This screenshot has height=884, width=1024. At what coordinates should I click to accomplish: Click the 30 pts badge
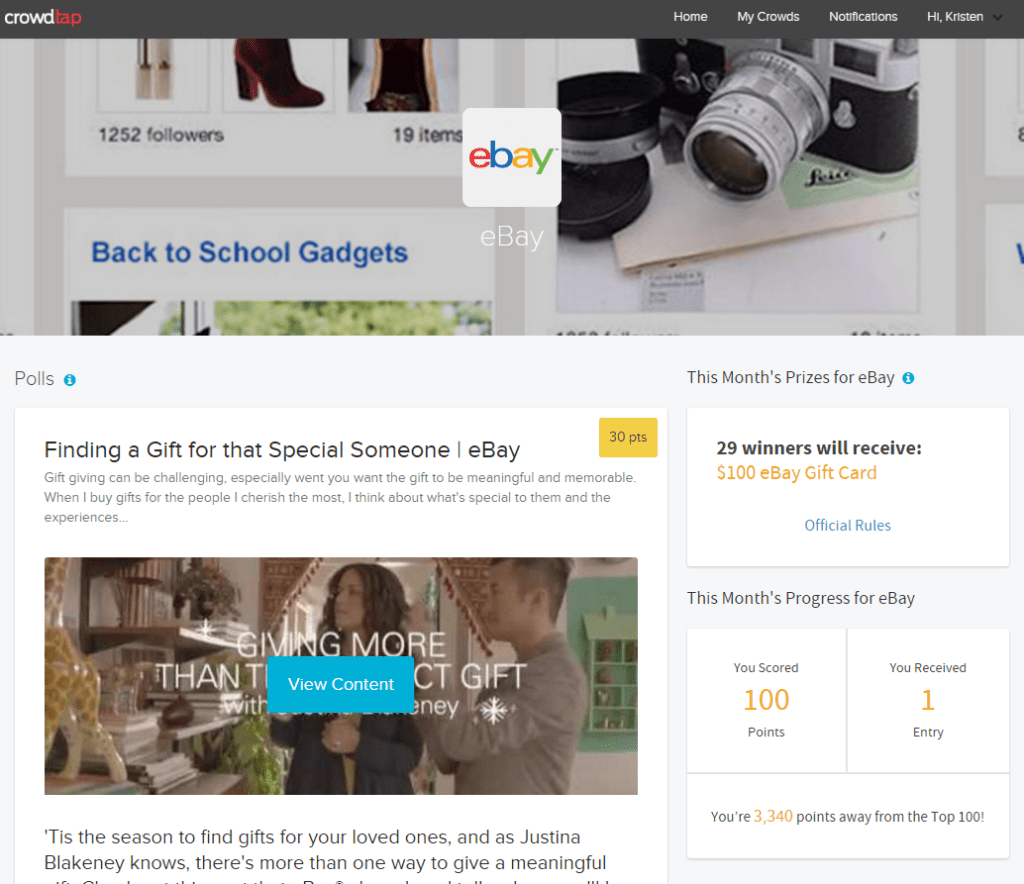[628, 437]
